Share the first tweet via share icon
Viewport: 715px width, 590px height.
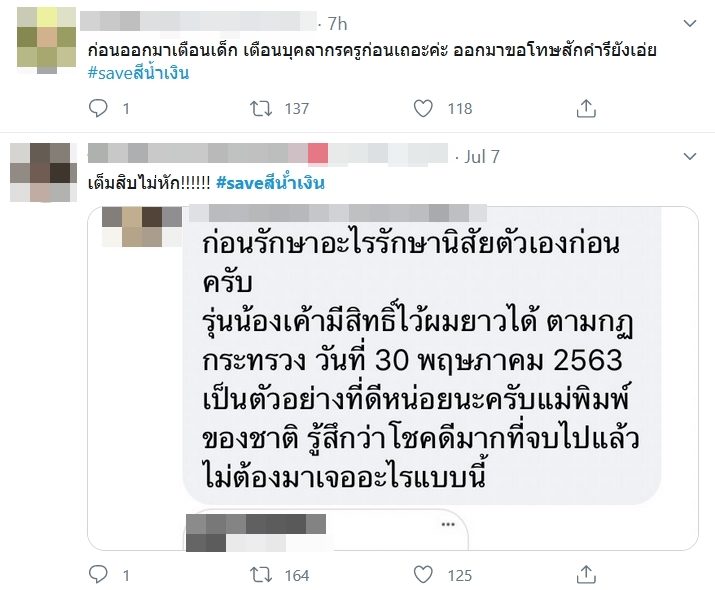click(586, 109)
